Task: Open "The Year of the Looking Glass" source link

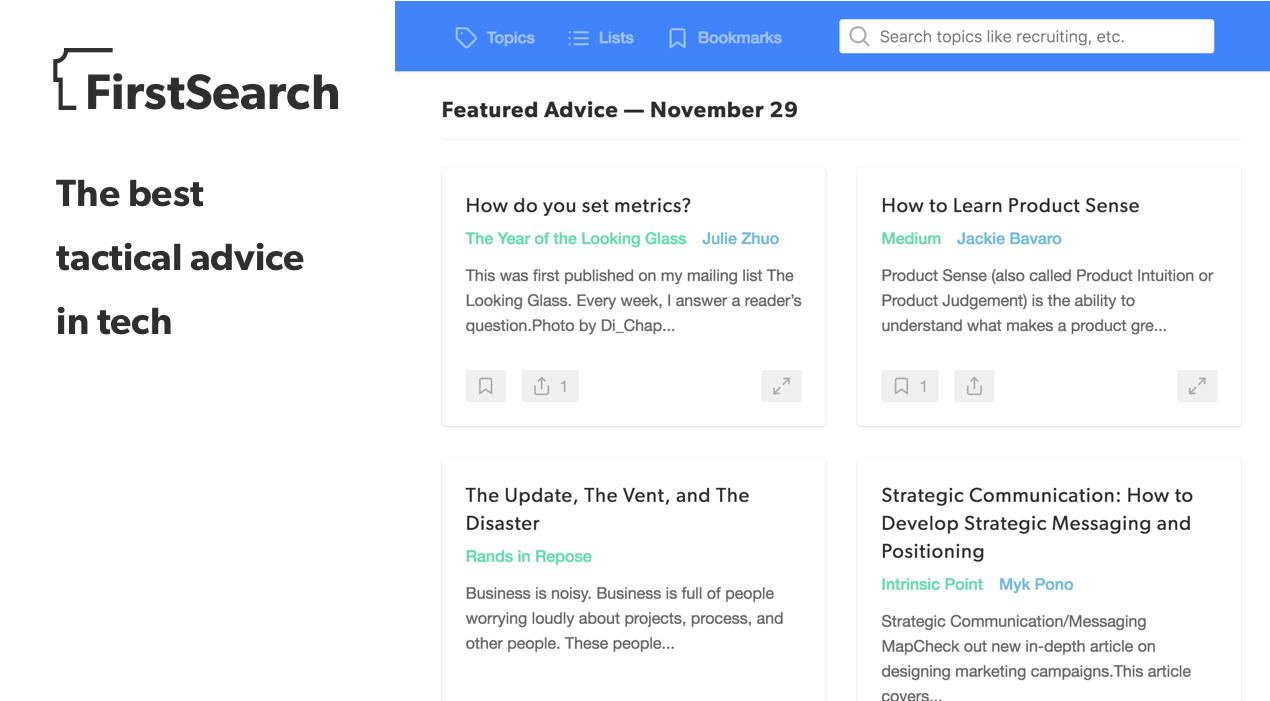Action: click(576, 238)
